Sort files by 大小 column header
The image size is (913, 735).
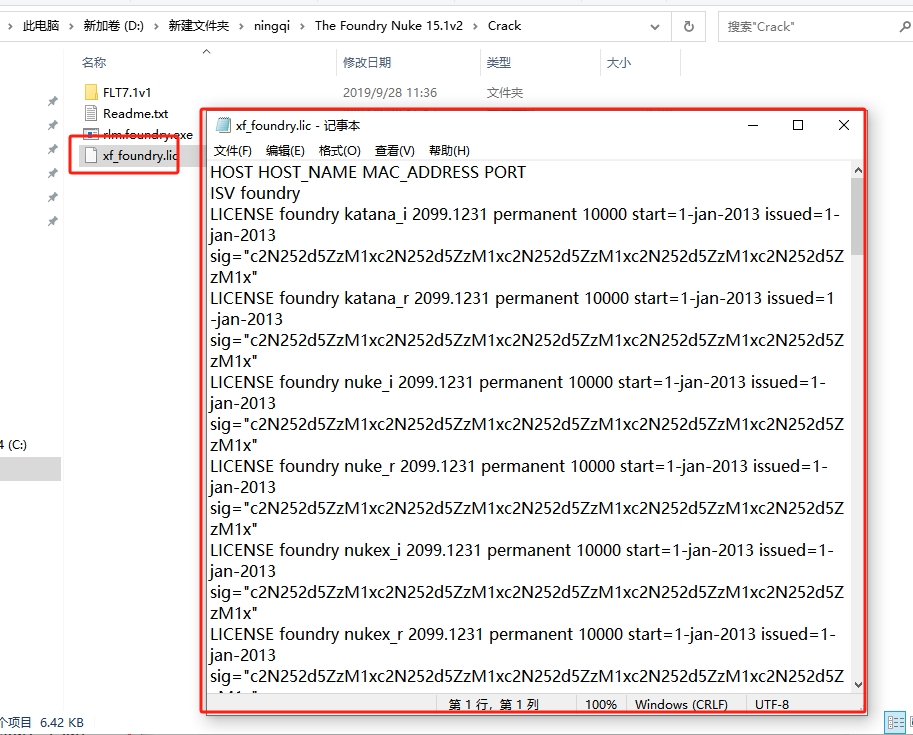coord(618,62)
